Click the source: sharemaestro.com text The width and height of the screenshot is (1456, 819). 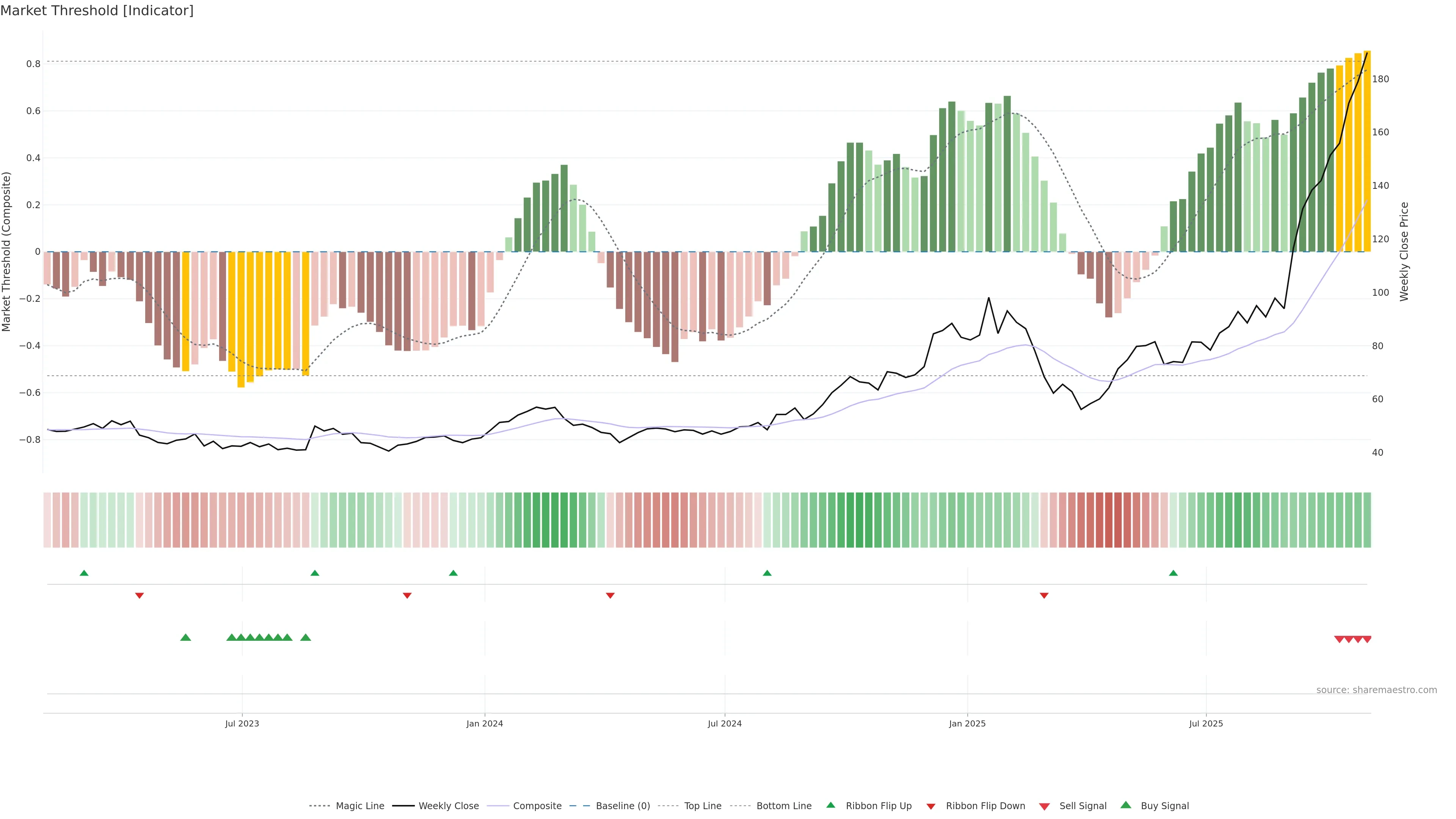click(x=1376, y=690)
